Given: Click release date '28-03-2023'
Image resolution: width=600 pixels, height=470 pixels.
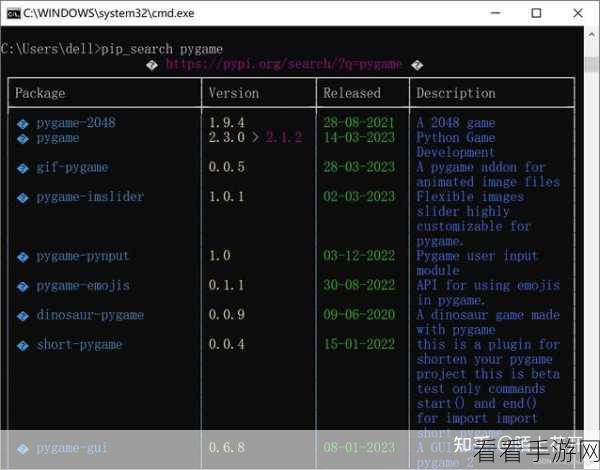Looking at the screenshot, I should [x=359, y=167].
